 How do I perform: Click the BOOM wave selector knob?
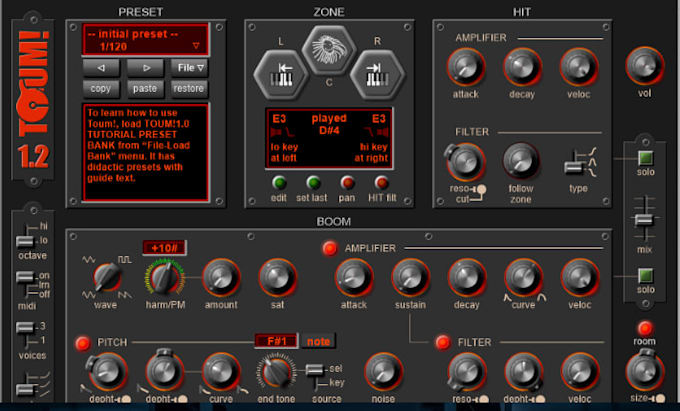[x=107, y=277]
